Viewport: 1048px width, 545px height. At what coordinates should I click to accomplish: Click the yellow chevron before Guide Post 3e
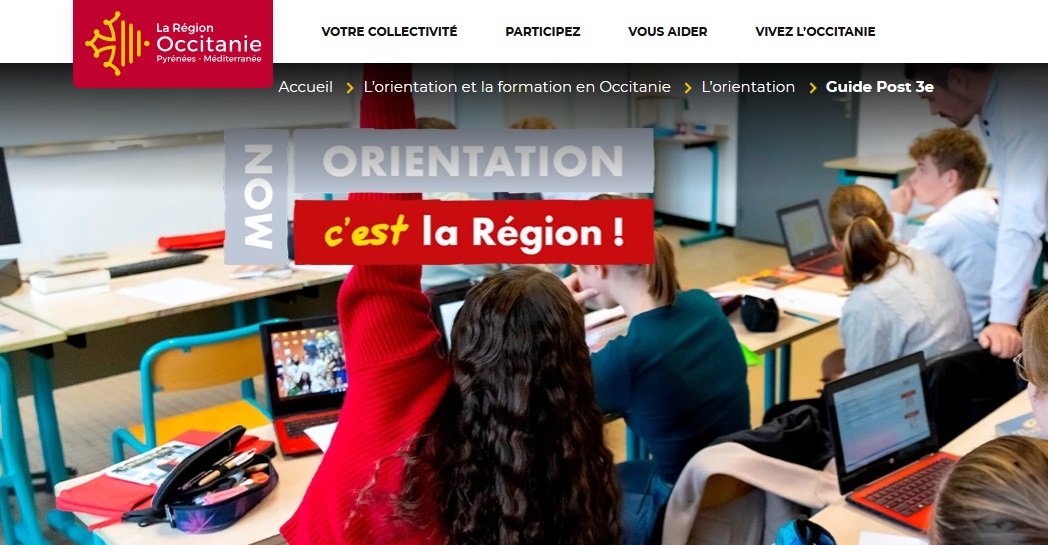813,88
